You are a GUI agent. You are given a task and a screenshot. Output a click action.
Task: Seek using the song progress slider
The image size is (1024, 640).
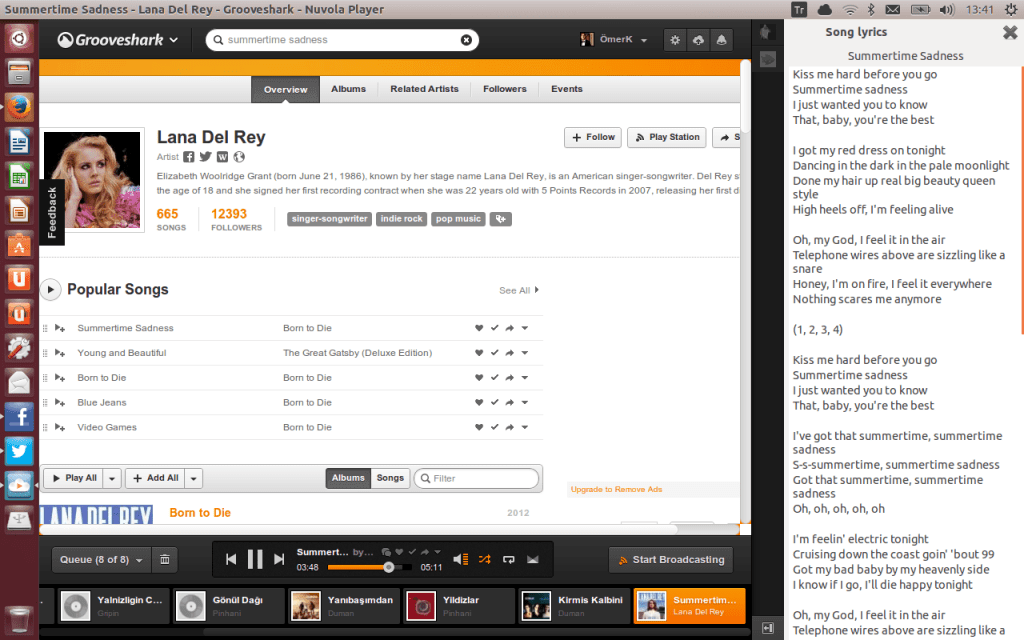pyautogui.click(x=370, y=567)
